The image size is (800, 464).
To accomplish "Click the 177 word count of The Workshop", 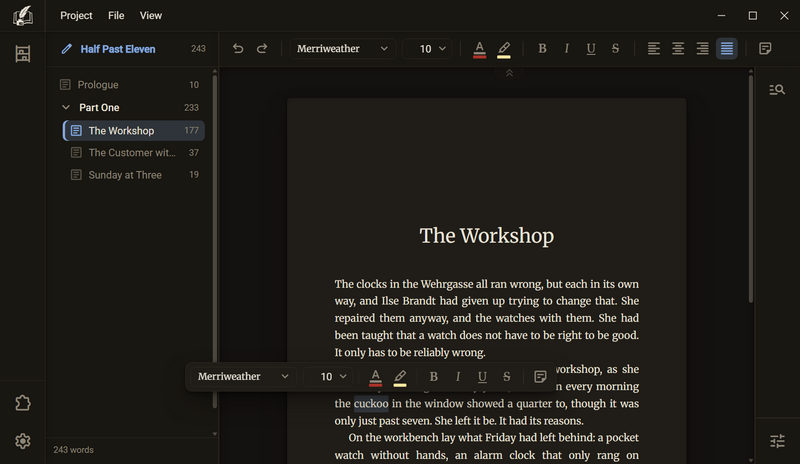I will coord(191,131).
